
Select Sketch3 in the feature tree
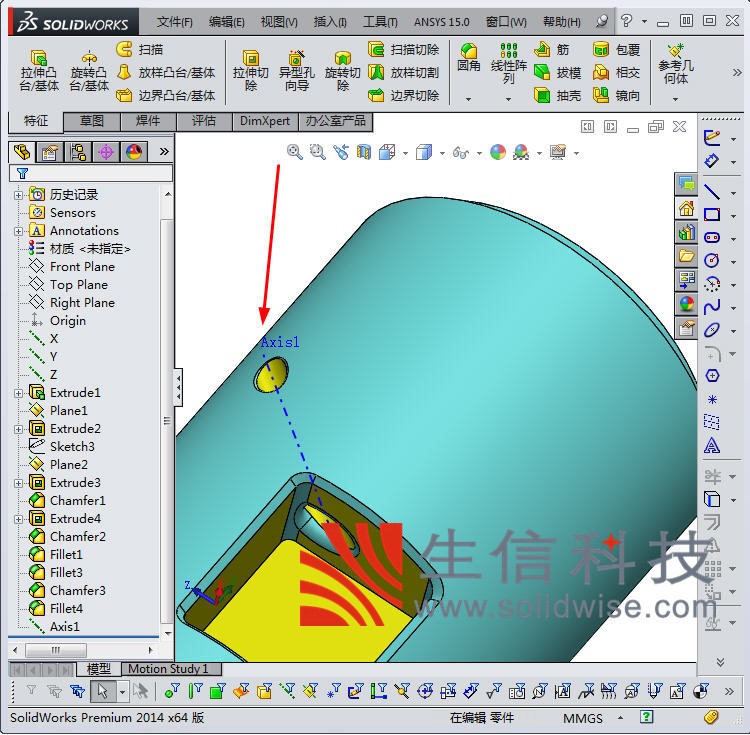62,447
